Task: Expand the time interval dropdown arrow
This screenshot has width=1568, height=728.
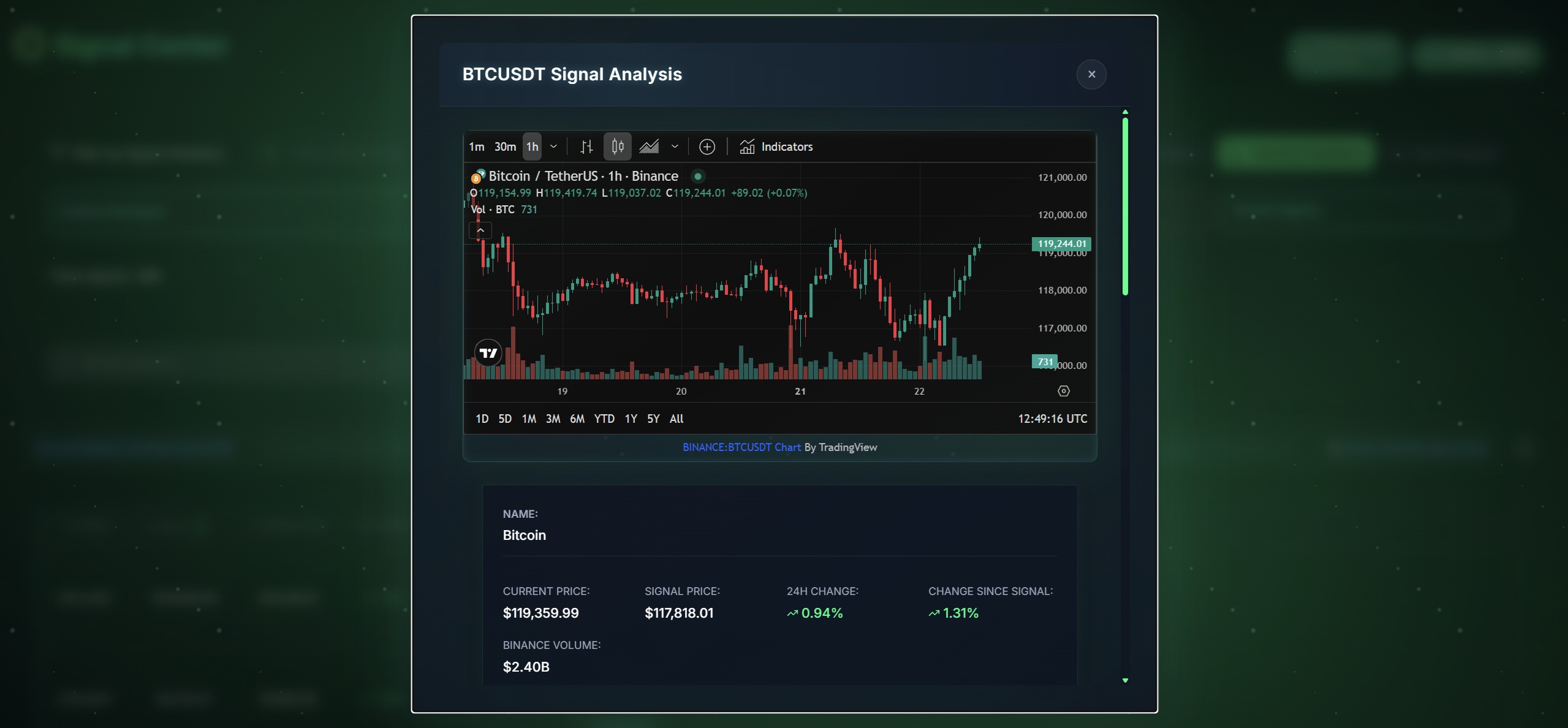Action: point(553,146)
